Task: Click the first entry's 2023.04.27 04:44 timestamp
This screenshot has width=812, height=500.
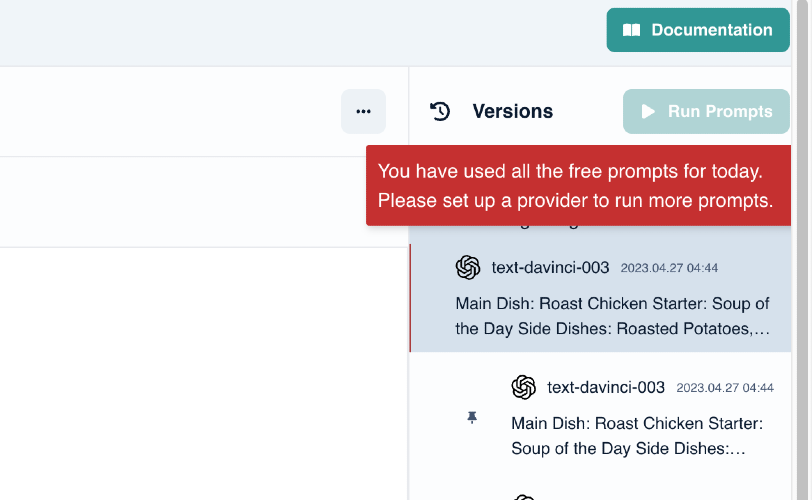Action: 669,268
